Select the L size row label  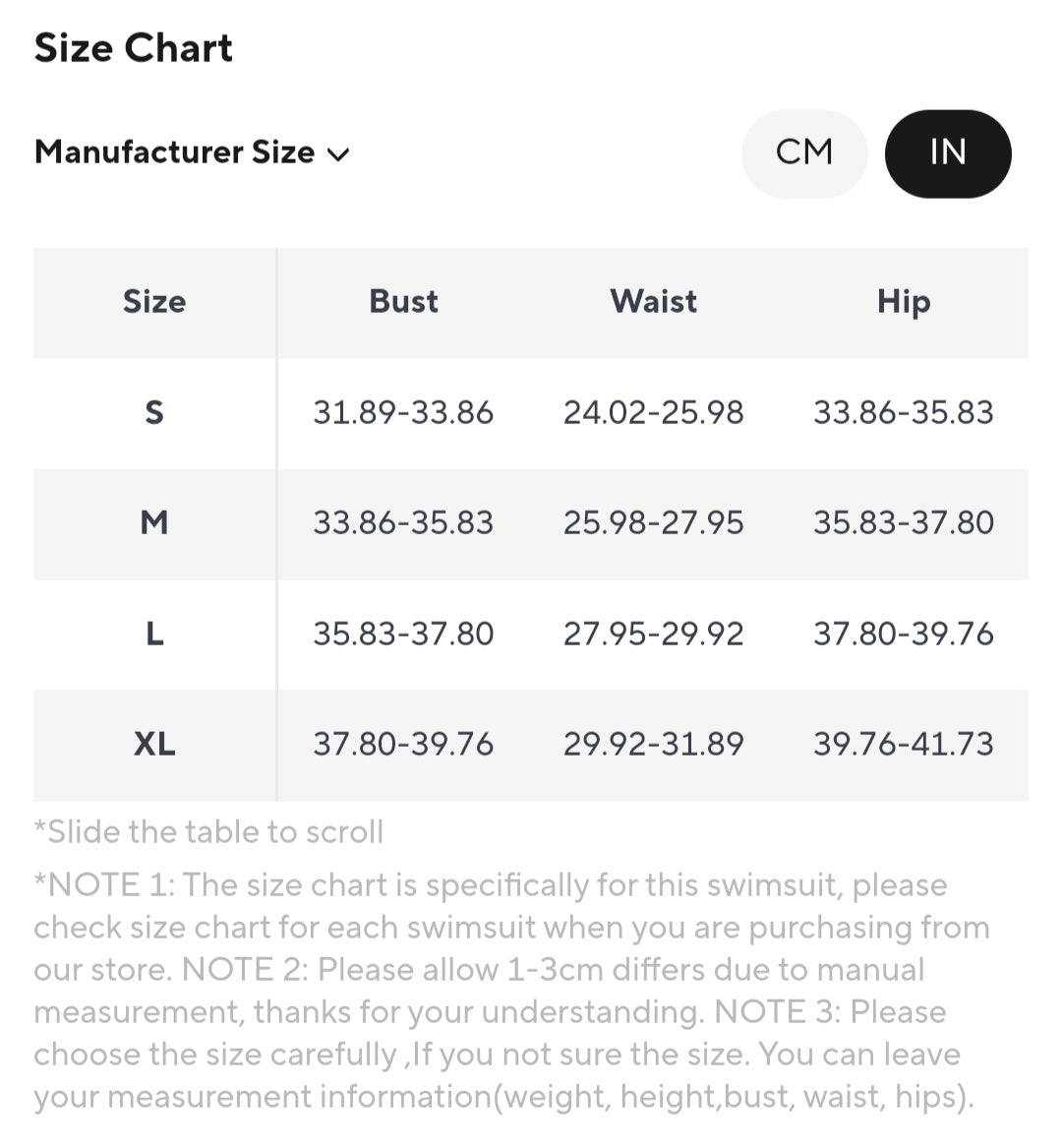(x=154, y=634)
